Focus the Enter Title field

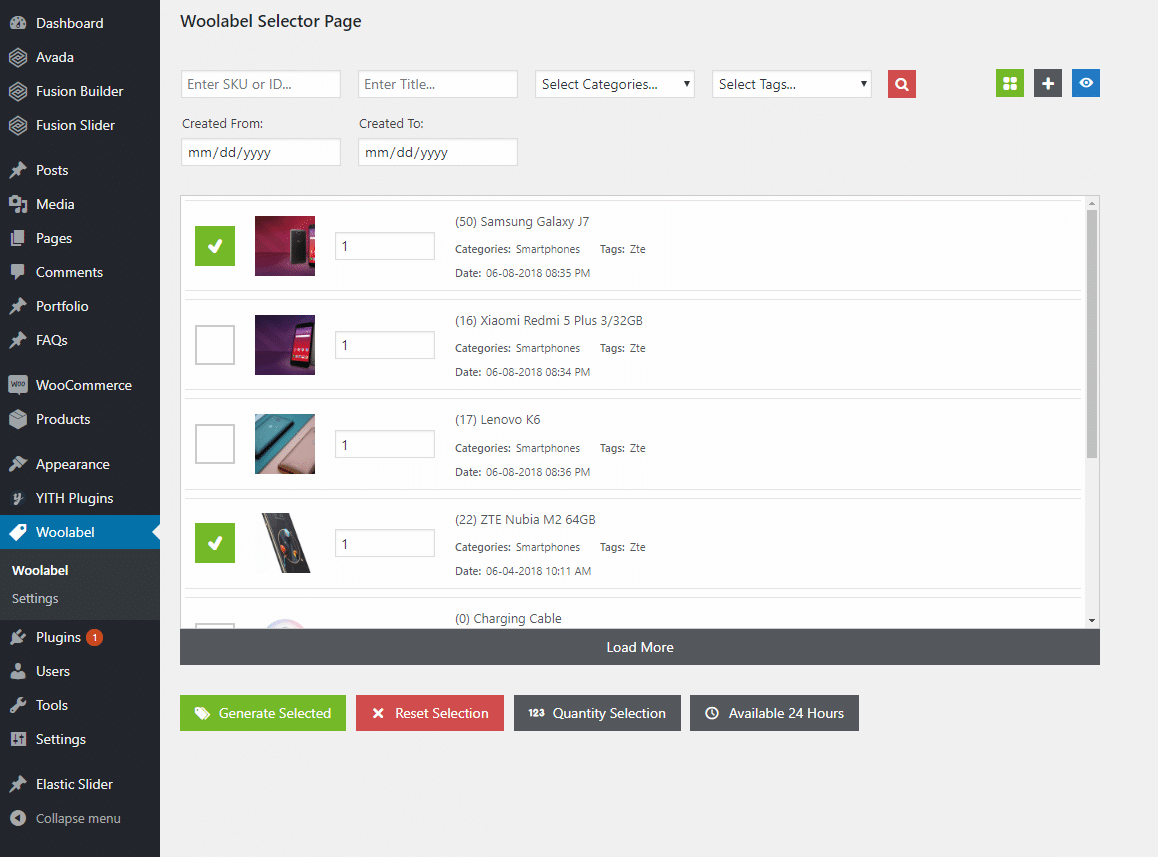[438, 84]
